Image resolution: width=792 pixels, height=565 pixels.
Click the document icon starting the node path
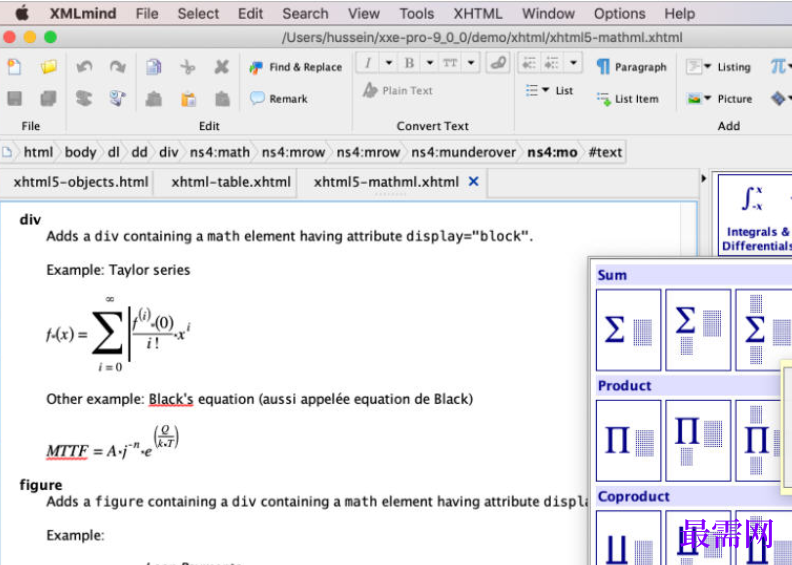point(7,152)
